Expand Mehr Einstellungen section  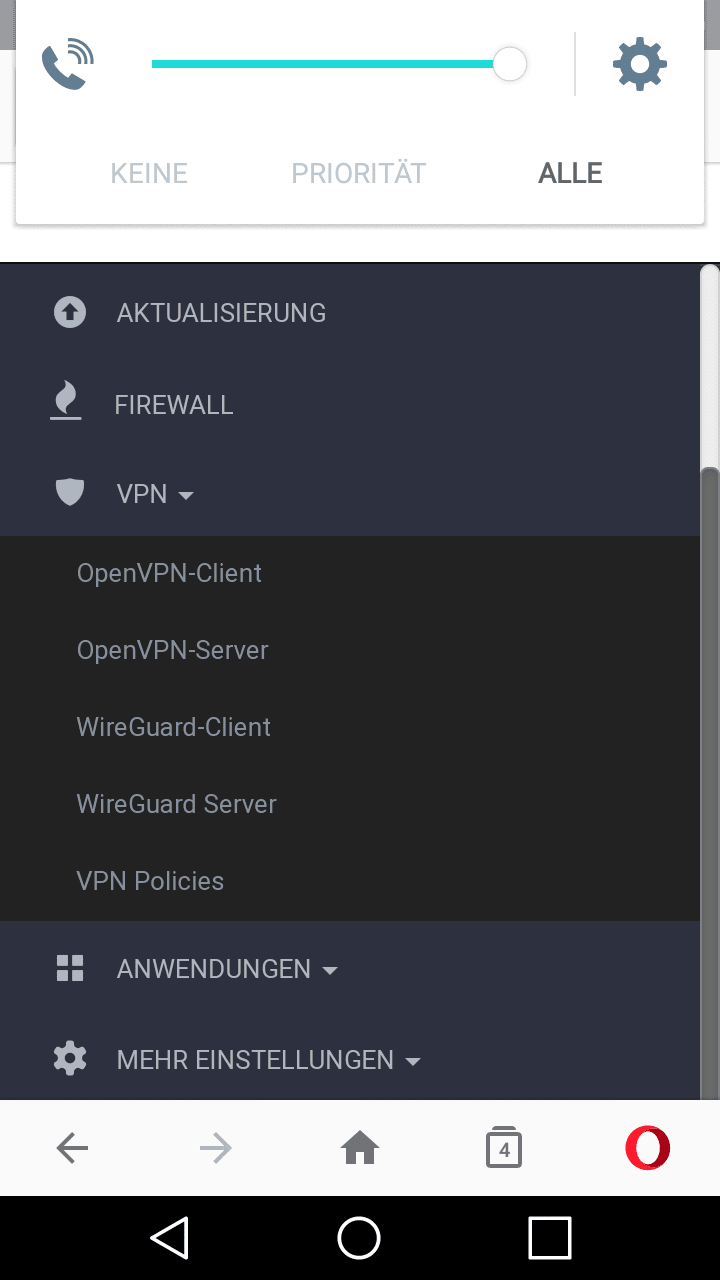pos(268,1060)
